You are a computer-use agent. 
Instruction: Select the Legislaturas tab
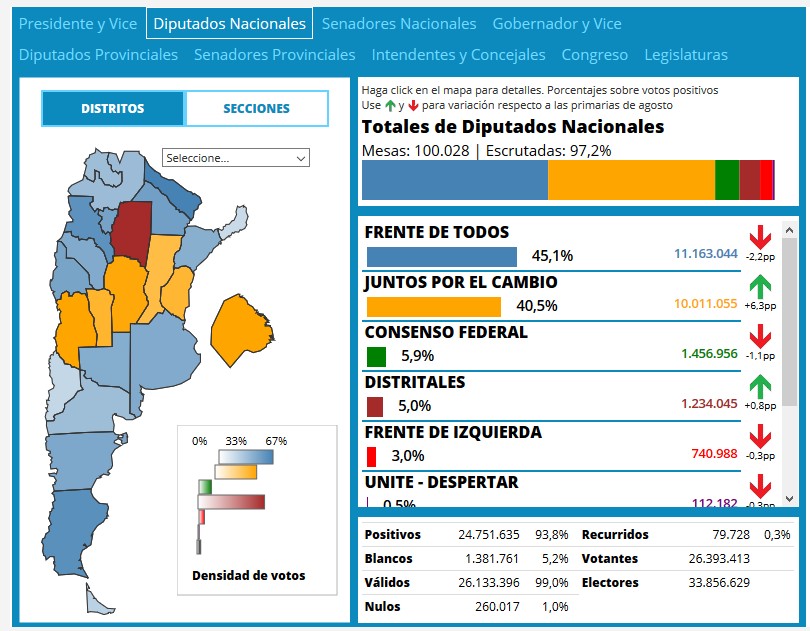point(686,55)
